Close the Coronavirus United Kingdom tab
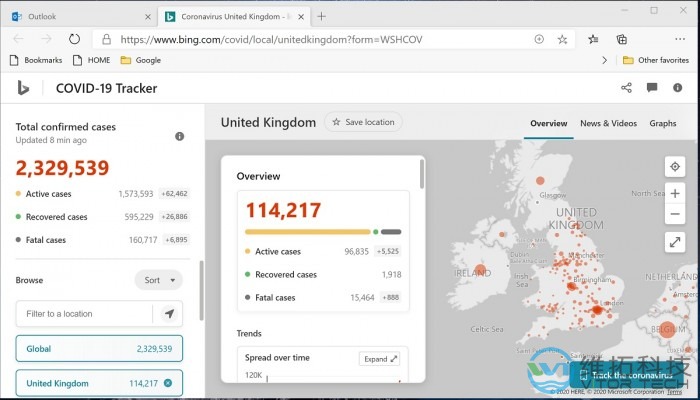This screenshot has height=400, width=700. pos(301,17)
